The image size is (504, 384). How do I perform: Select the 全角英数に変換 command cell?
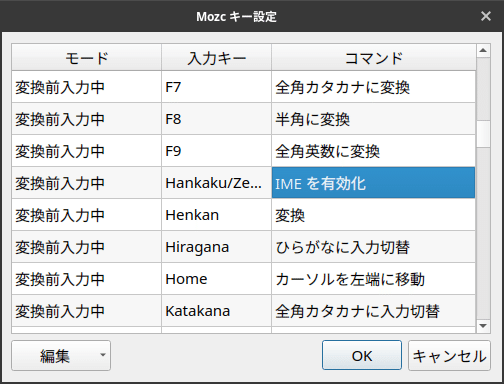point(374,151)
